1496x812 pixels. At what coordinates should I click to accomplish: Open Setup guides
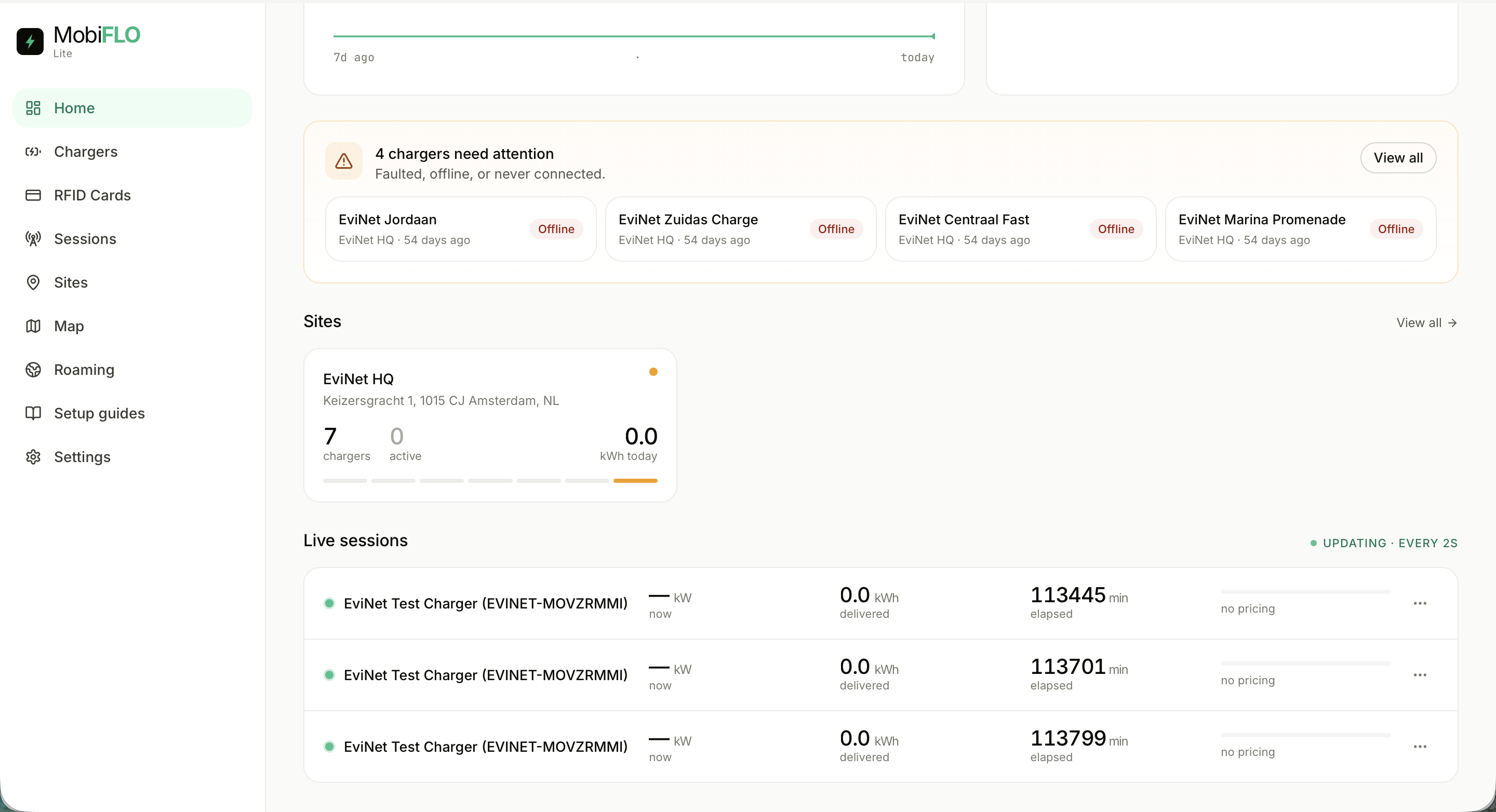coord(132,413)
